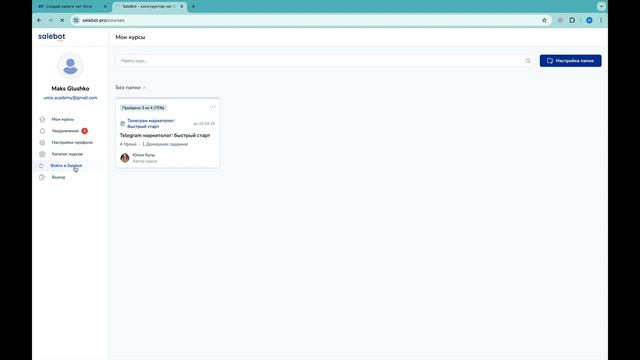Open the browser profile avatar icon
Image resolution: width=640 pixels, height=360 pixels.
pyautogui.click(x=589, y=20)
